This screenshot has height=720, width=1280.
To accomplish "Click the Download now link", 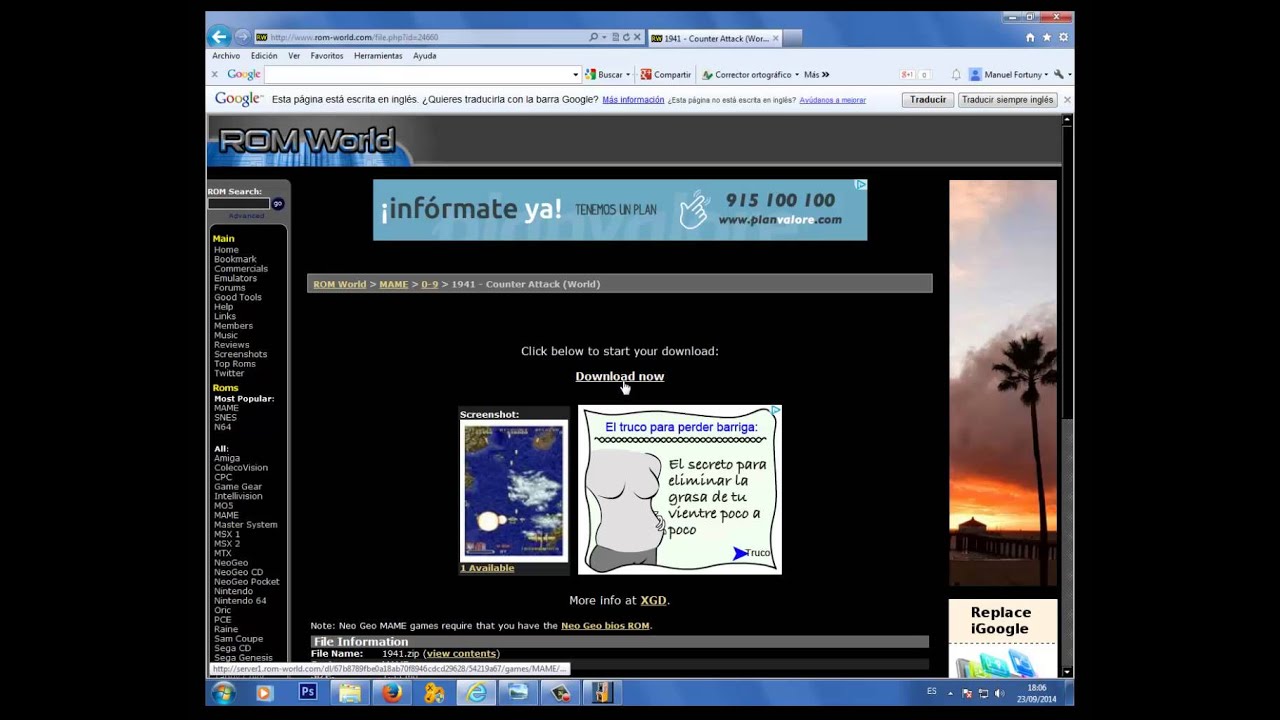I will [619, 376].
